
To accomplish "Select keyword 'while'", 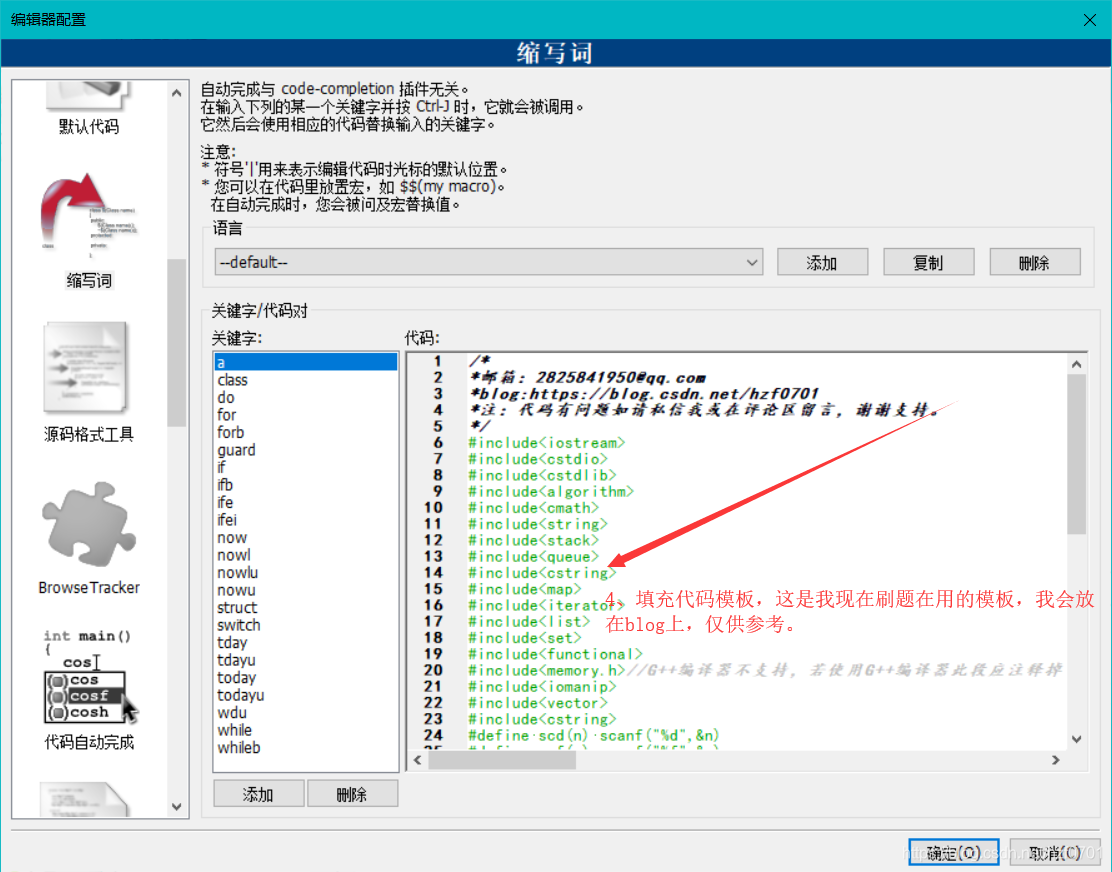I will click(306, 730).
